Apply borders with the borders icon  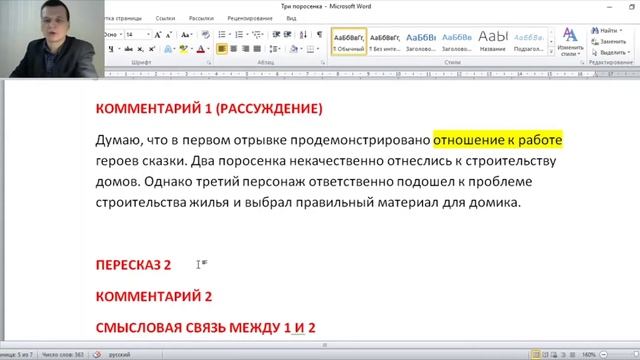tap(311, 49)
